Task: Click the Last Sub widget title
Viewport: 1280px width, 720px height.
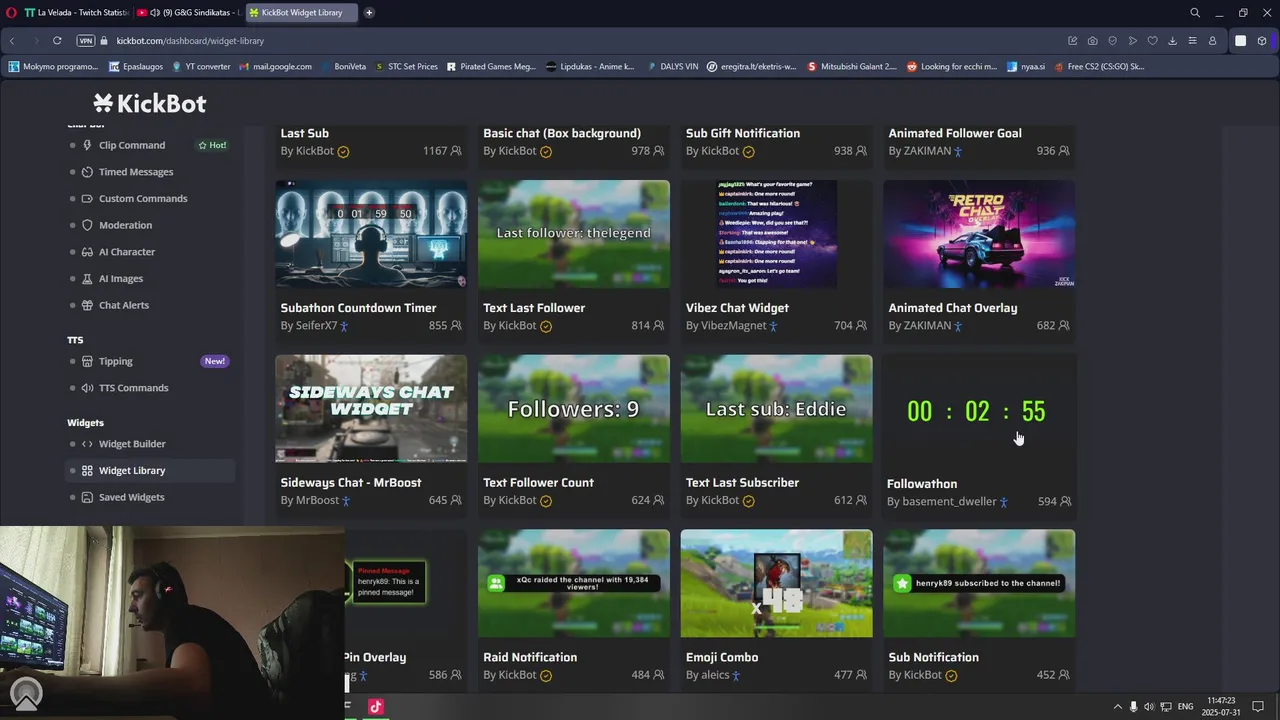Action: click(x=305, y=133)
